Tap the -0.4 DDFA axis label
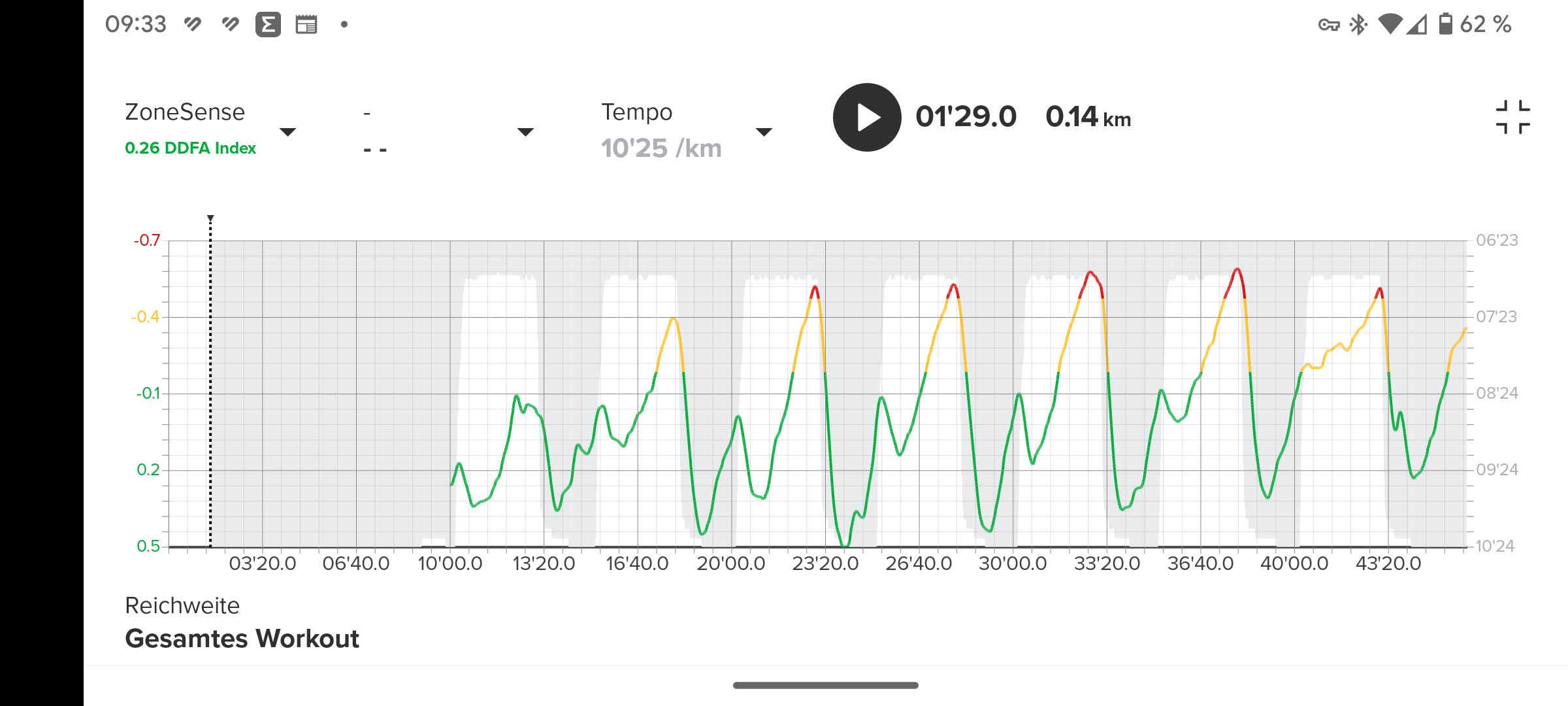Screen dimensions: 1568x706 (145, 317)
